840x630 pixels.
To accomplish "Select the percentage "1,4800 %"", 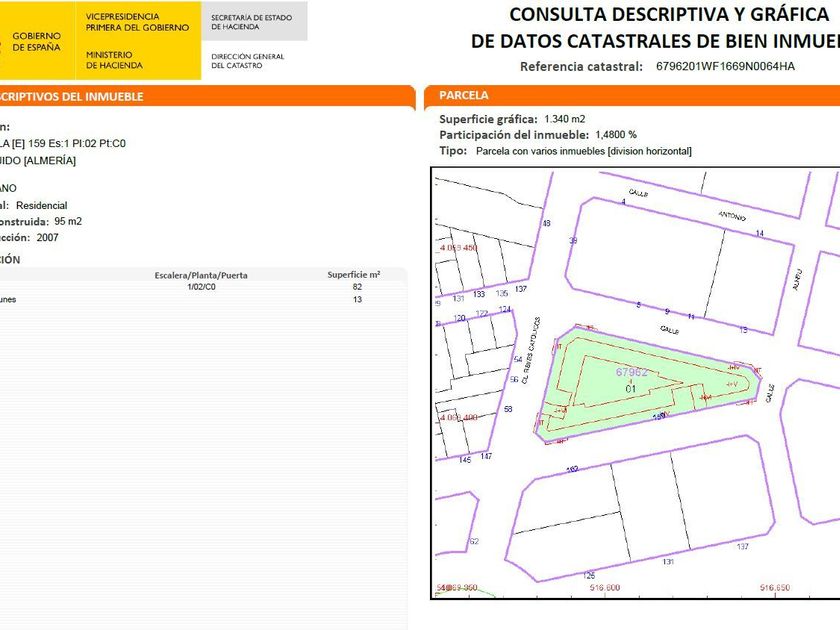I will coord(616,134).
